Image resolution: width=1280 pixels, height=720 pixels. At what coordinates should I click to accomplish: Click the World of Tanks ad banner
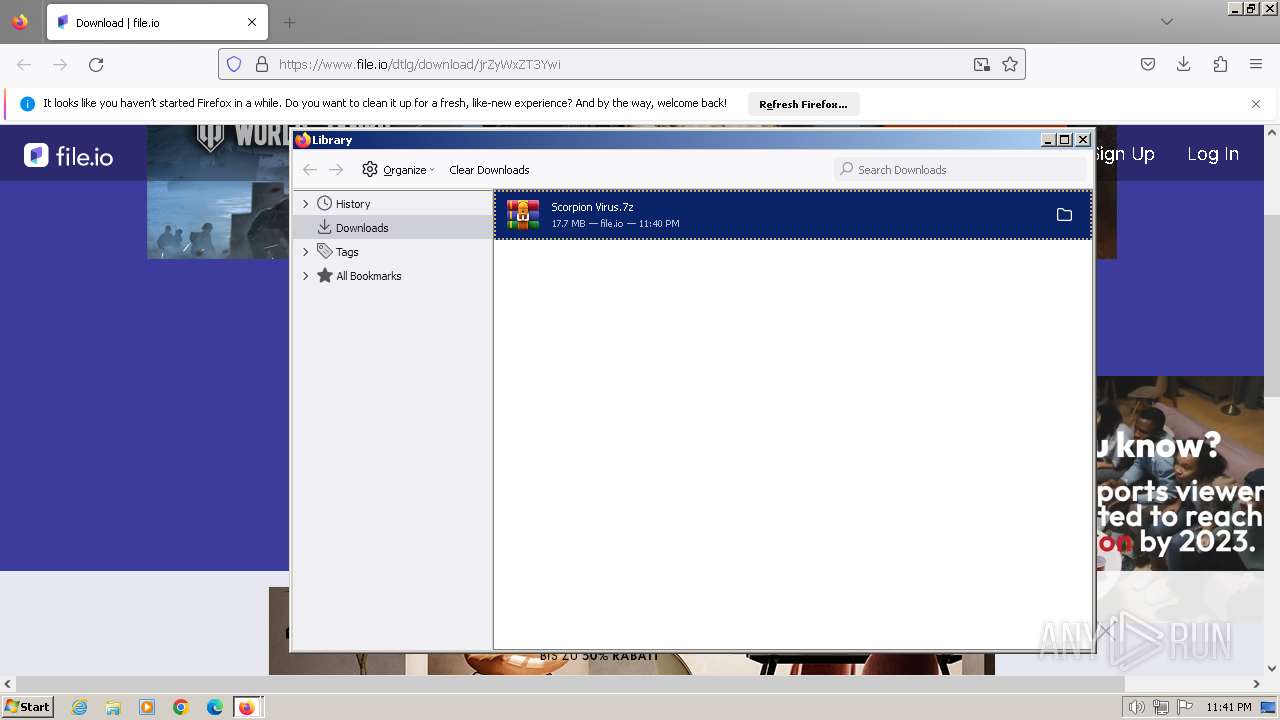218,191
